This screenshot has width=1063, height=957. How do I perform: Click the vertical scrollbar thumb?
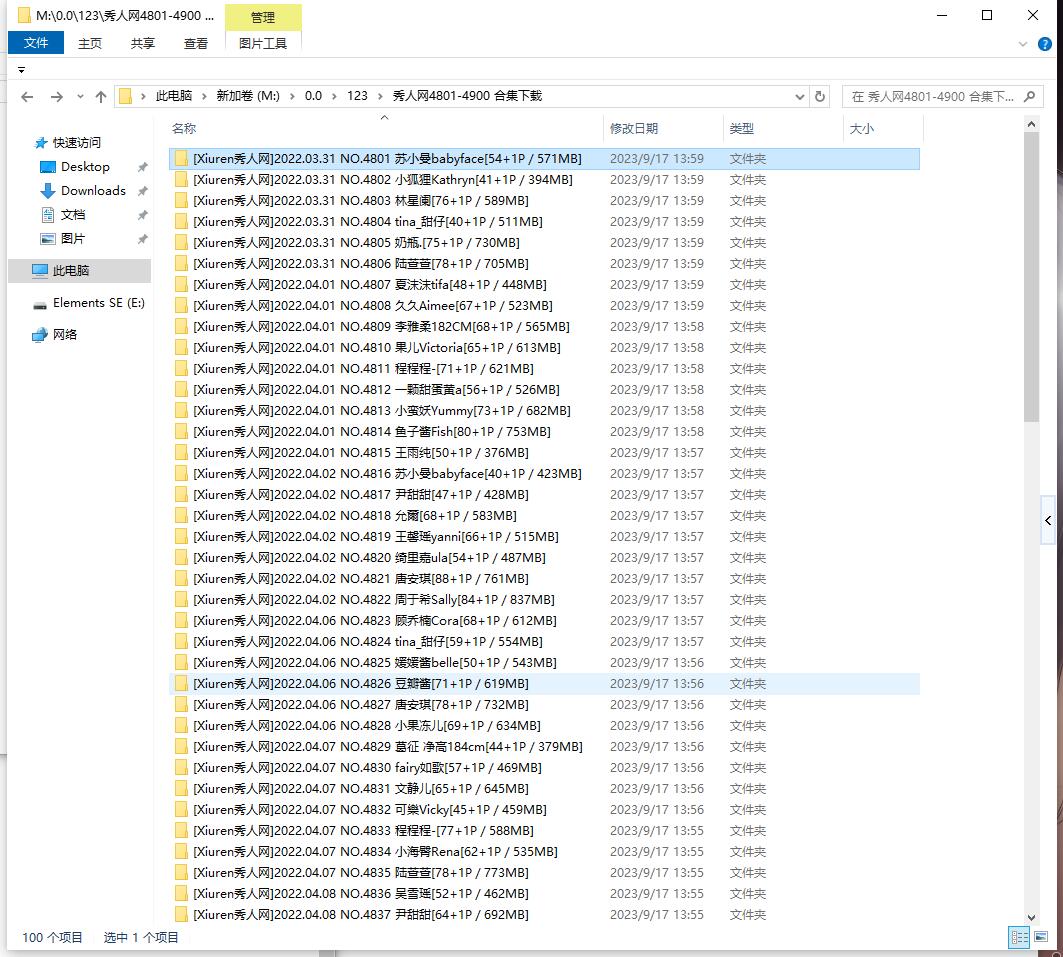[1031, 277]
